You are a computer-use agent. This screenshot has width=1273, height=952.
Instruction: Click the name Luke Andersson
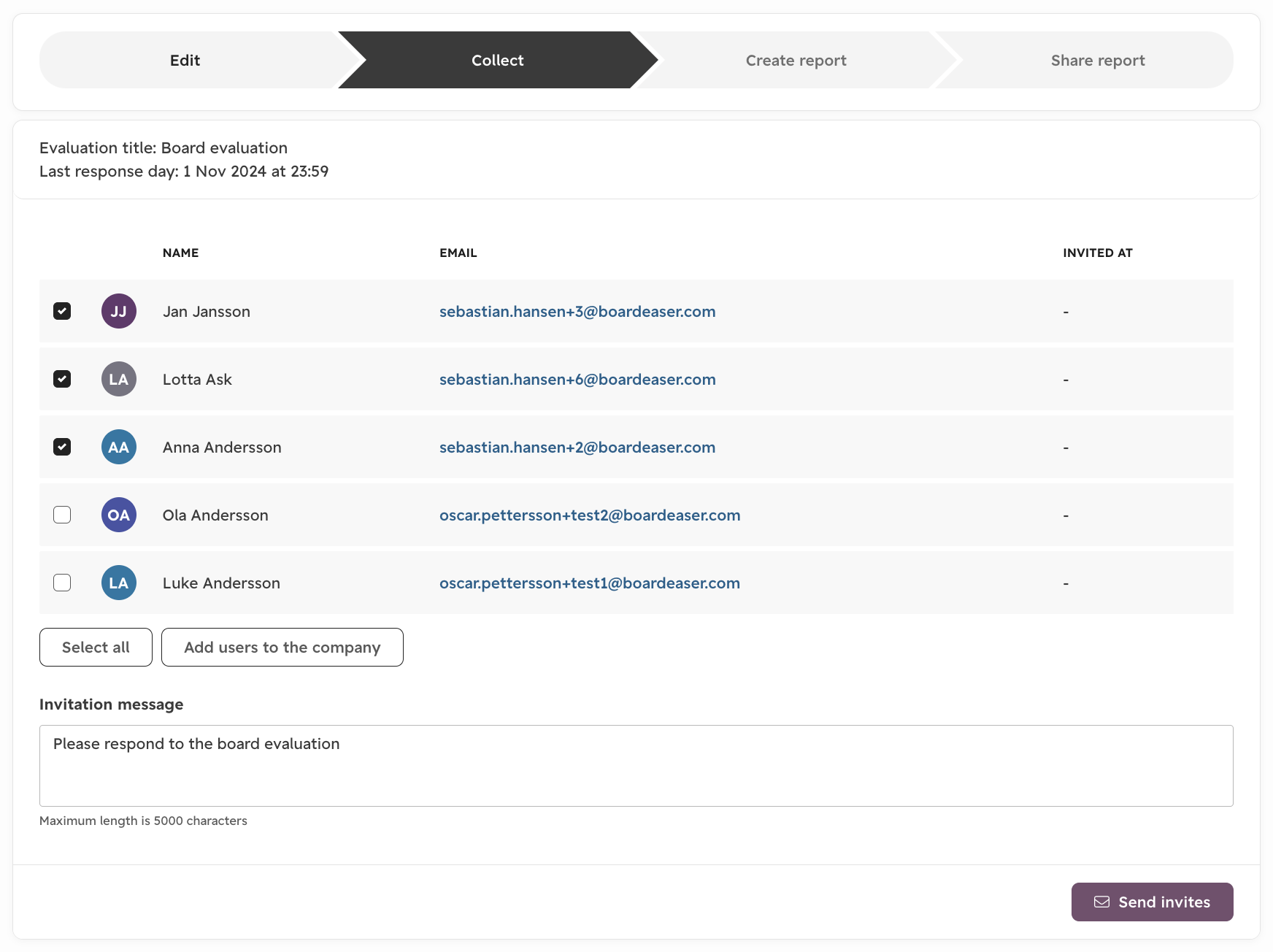tap(221, 583)
